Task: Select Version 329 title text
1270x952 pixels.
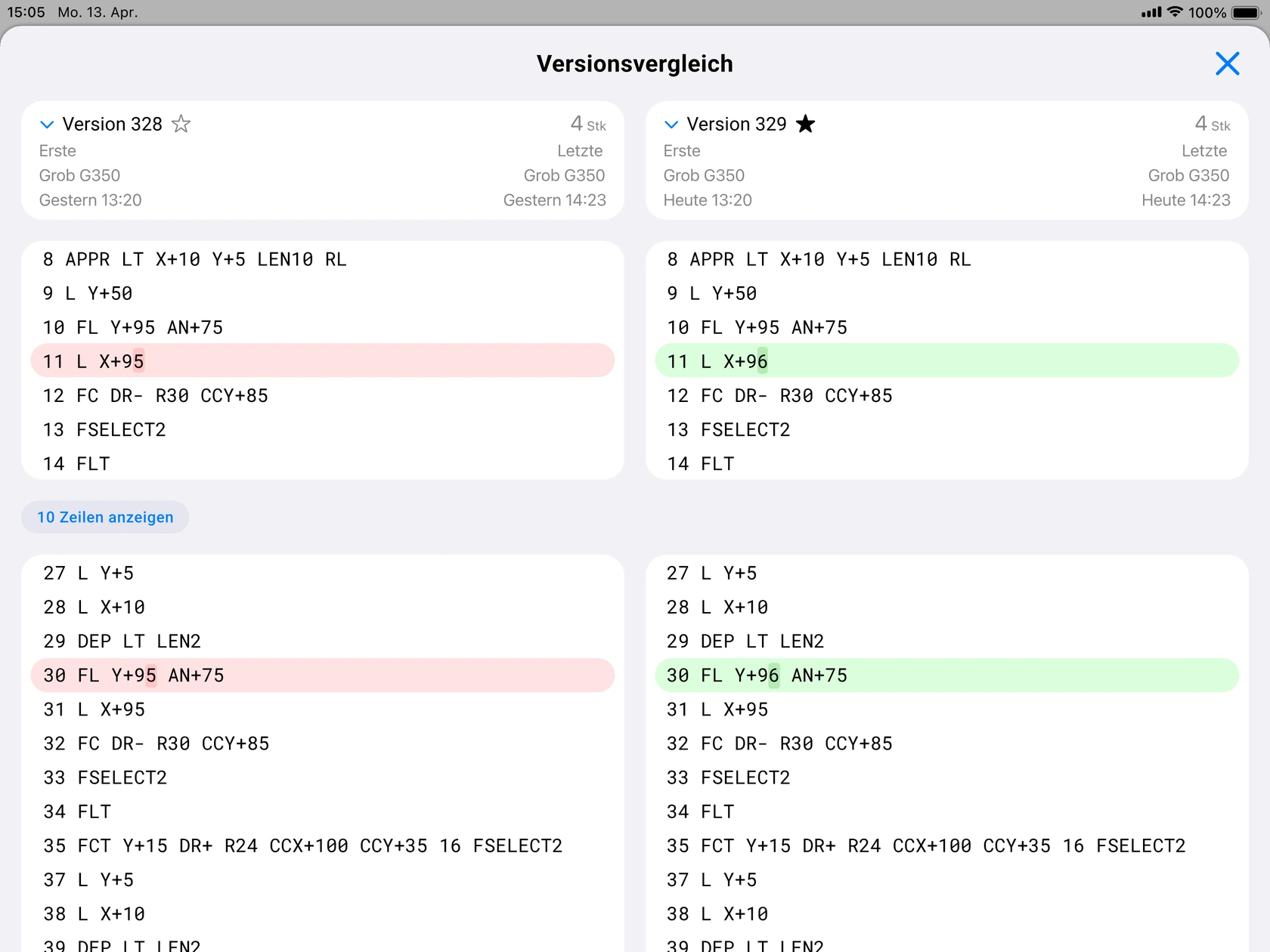Action: (736, 124)
